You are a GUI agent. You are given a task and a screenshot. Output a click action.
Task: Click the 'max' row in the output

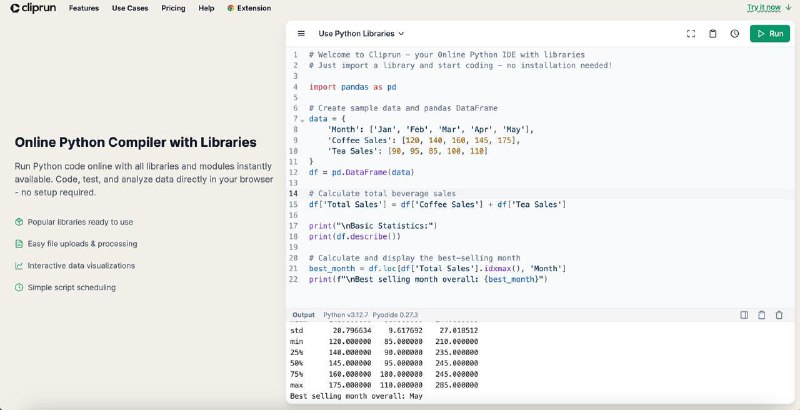pos(384,385)
